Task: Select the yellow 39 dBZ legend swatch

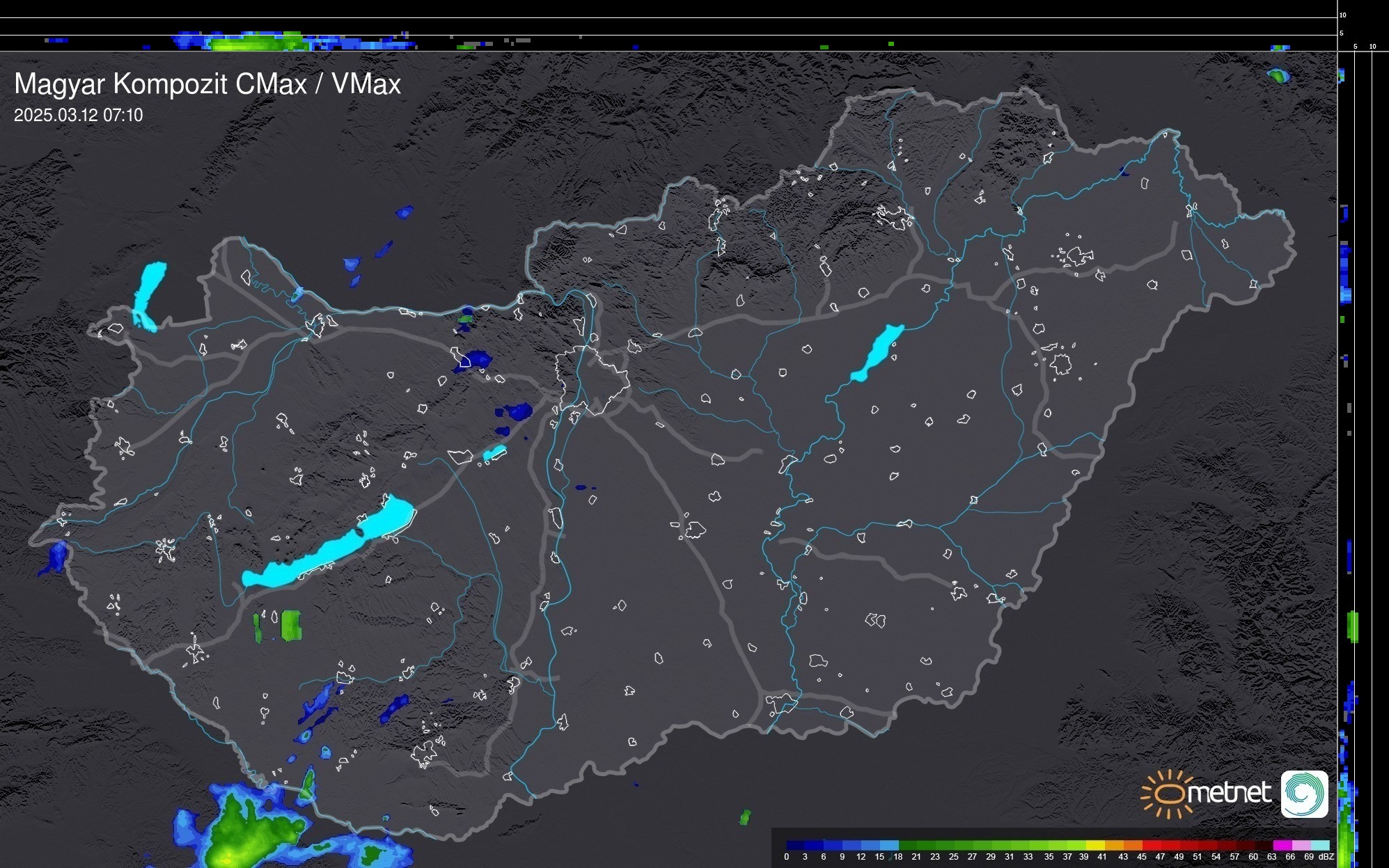Action: [1094, 845]
